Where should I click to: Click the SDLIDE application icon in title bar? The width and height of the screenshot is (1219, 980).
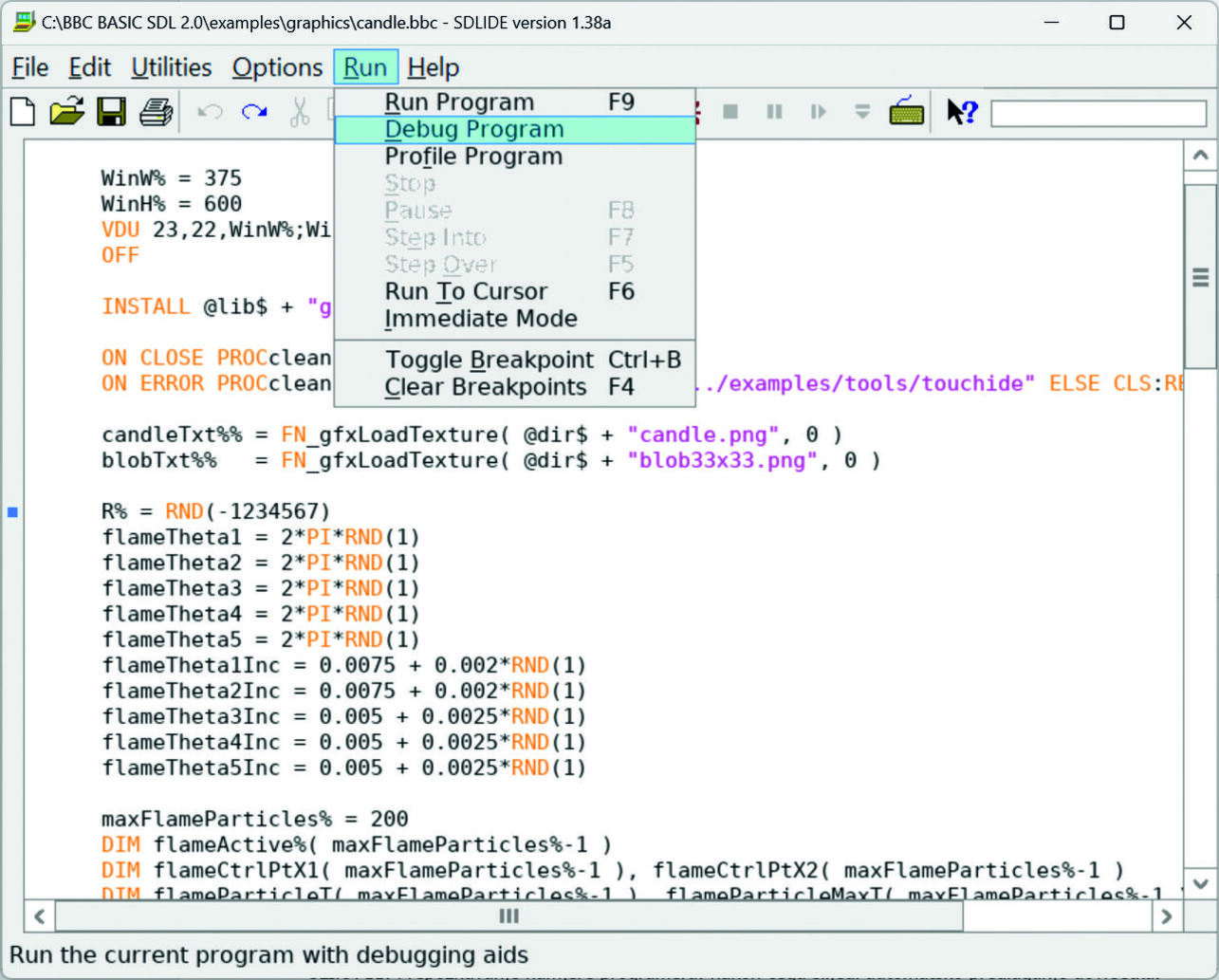pyautogui.click(x=24, y=22)
